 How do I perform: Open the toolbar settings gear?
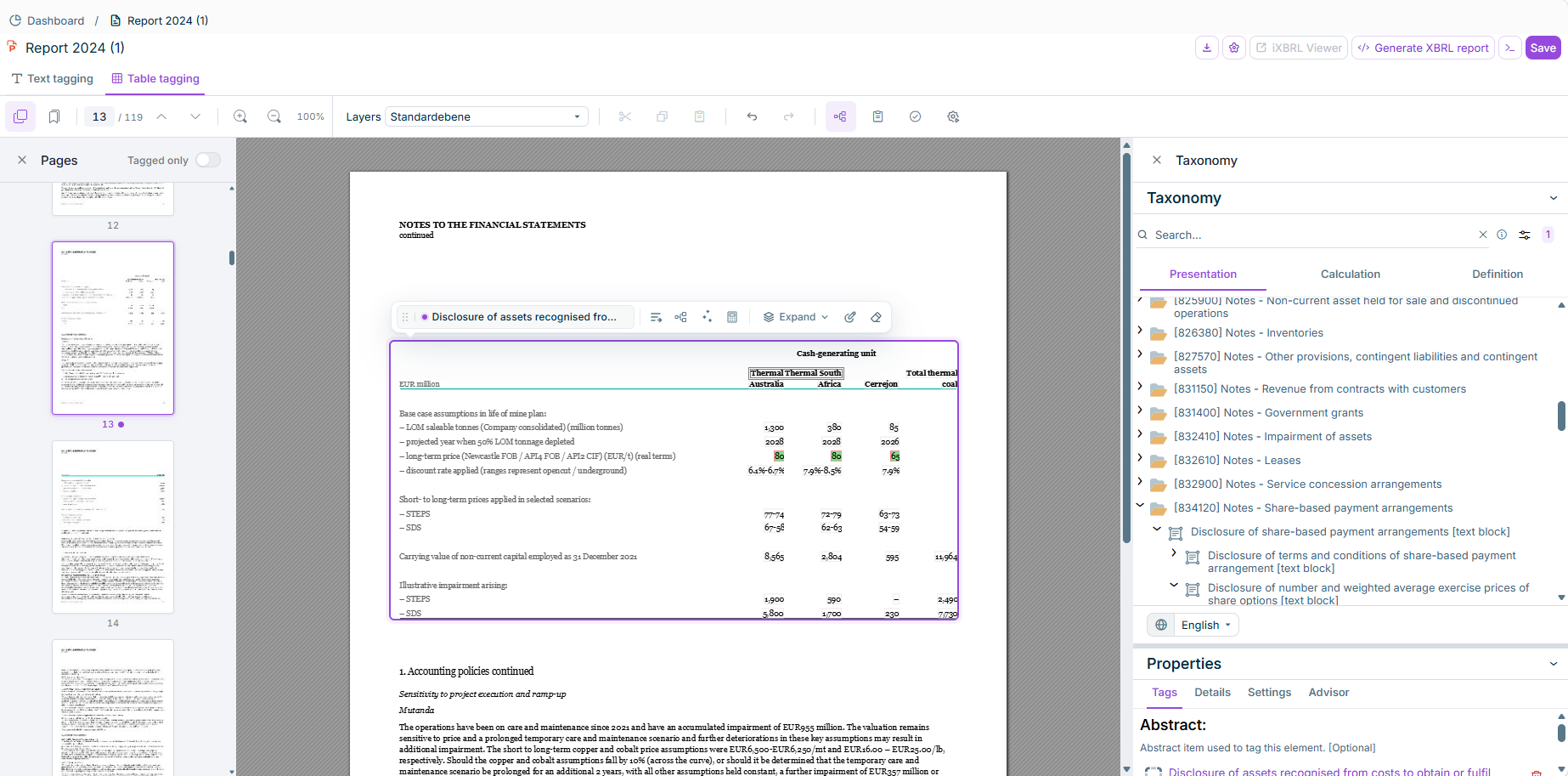point(953,116)
